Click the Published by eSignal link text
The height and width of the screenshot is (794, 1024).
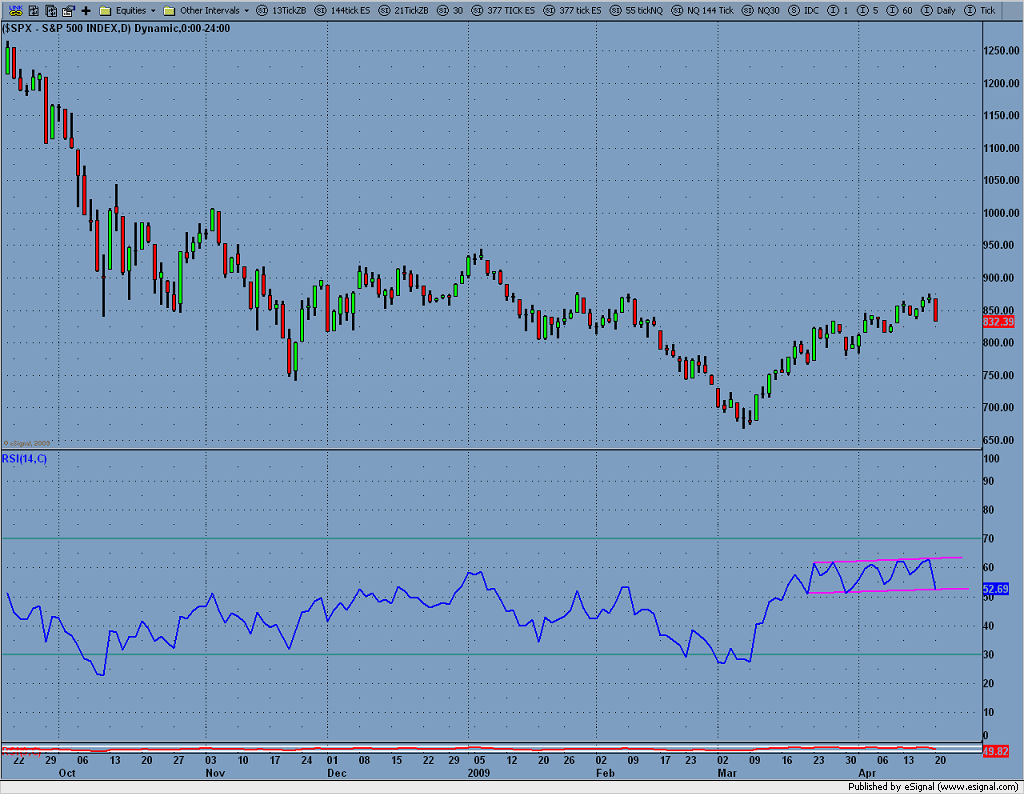[x=933, y=787]
